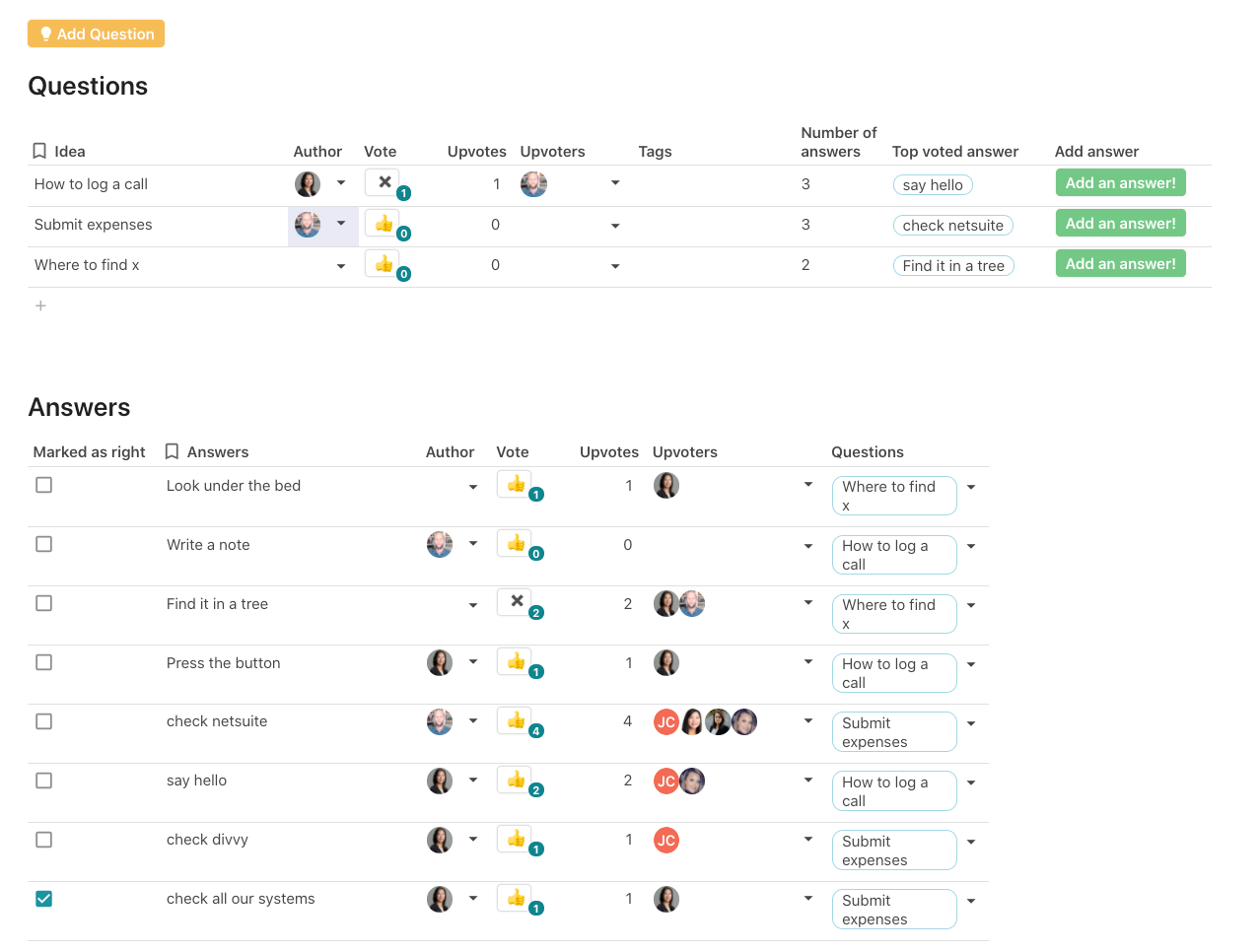Upvote the check netsuite answer
This screenshot has width=1259, height=952.
click(516, 721)
